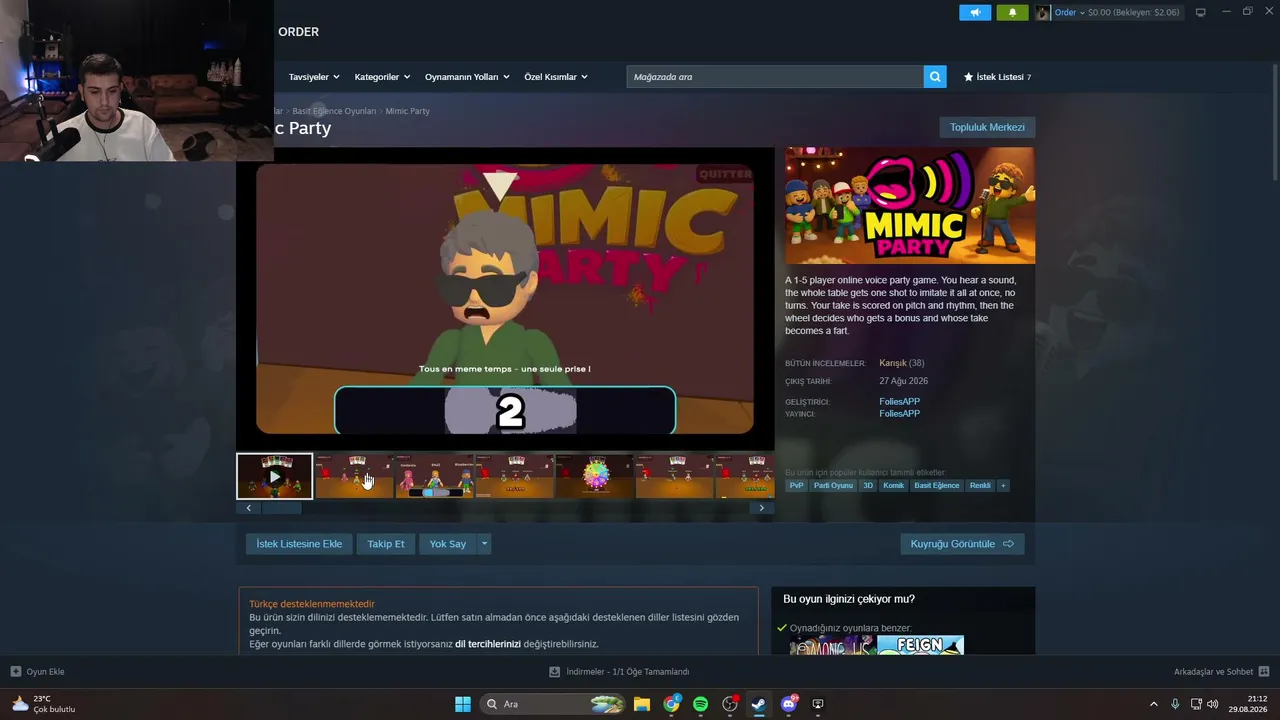This screenshot has height=720, width=1280.
Task: Click Kuyruğu Görüntüle queue button
Action: point(962,544)
